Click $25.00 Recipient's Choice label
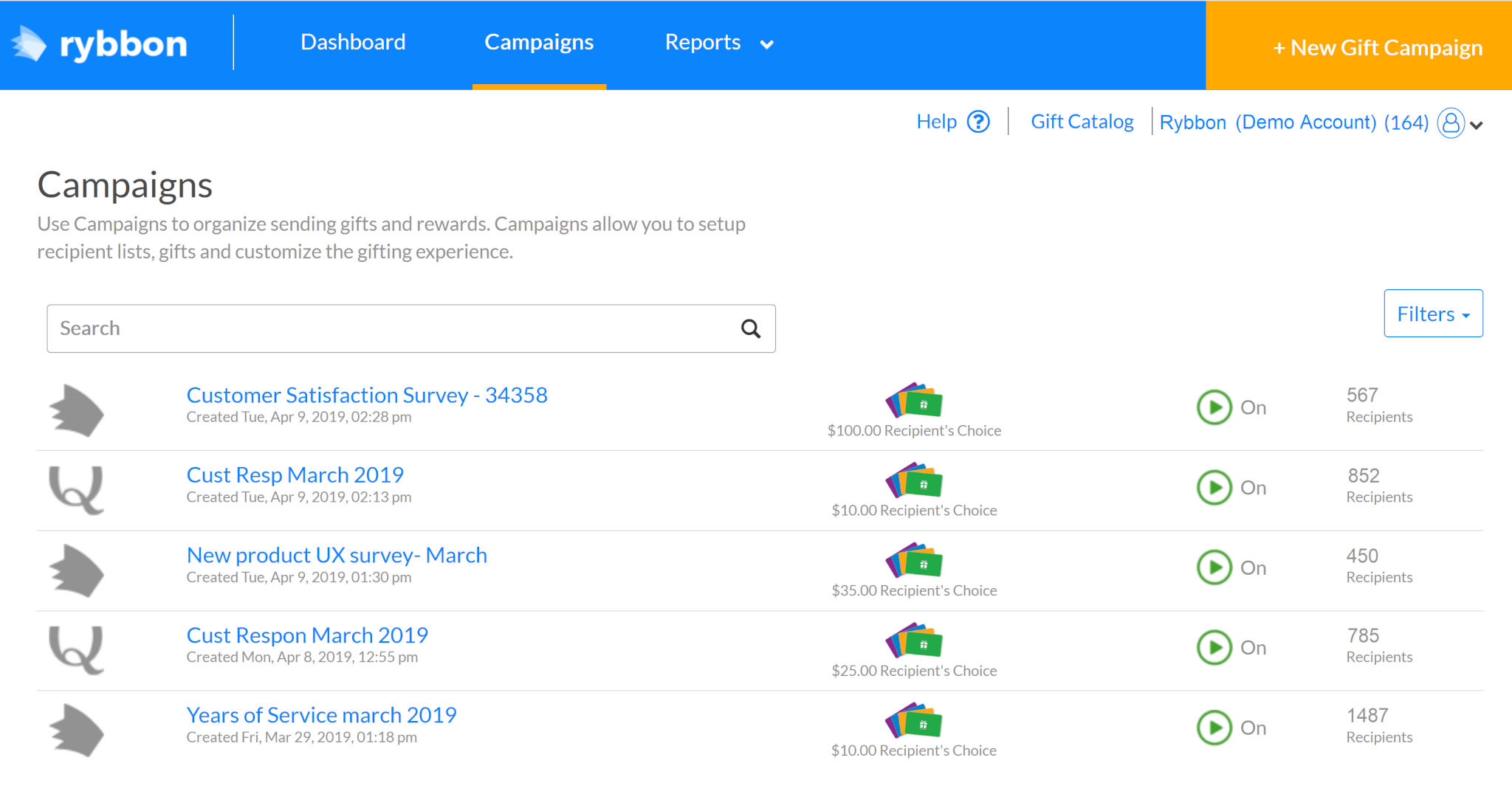 click(914, 671)
